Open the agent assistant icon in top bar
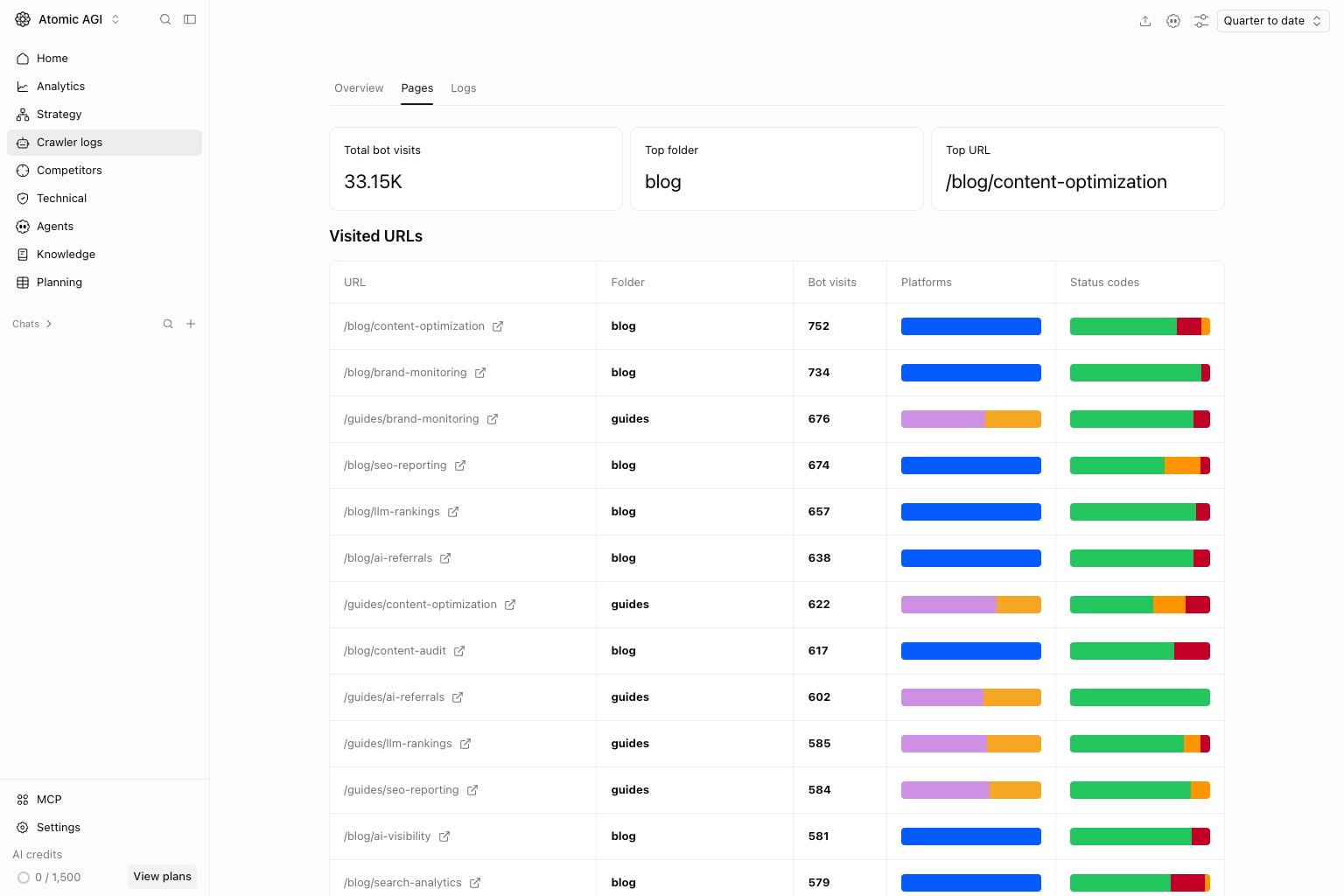Screen dimensions: 1344x896 (x=1173, y=21)
